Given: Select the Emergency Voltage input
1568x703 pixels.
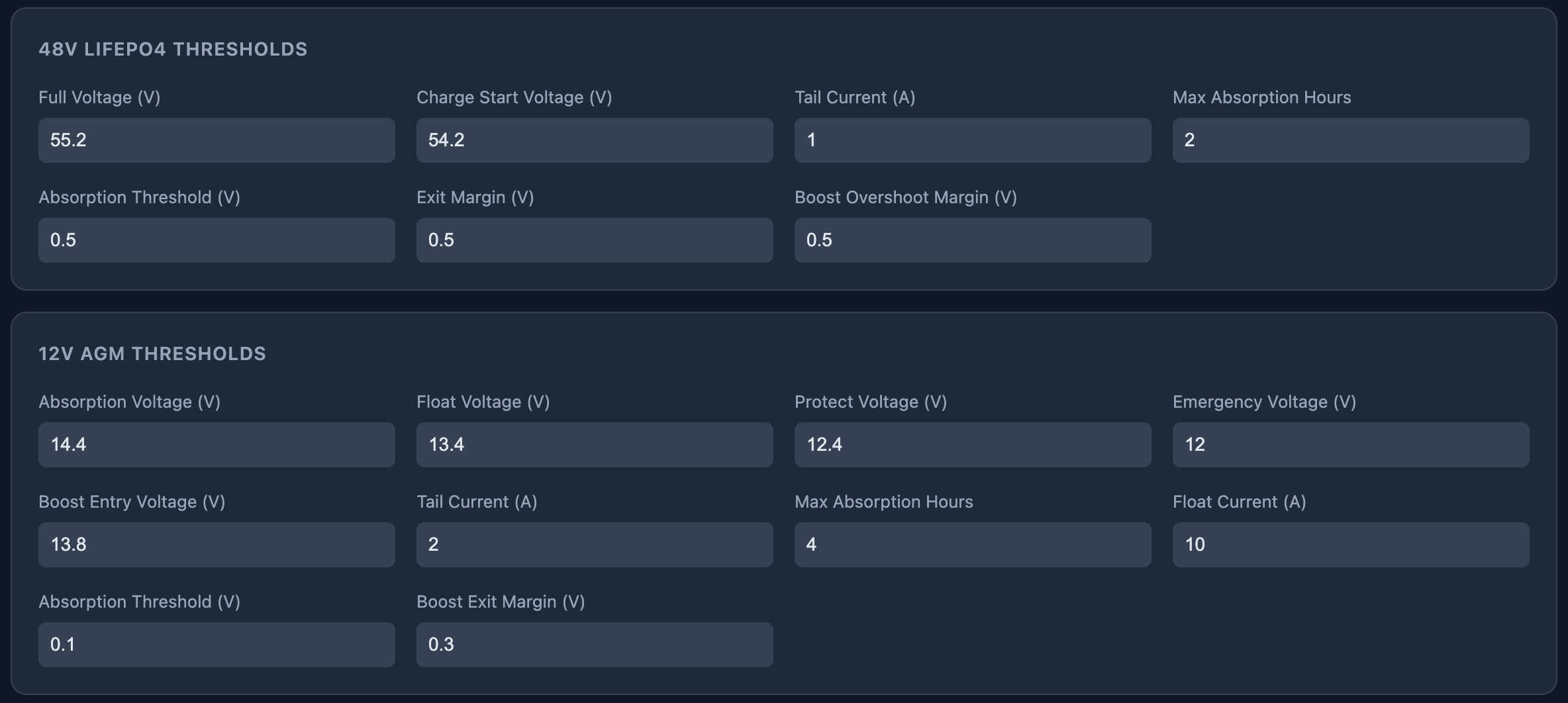Looking at the screenshot, I should 1351,445.
